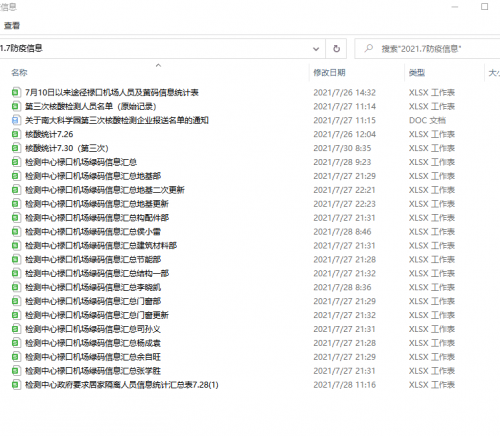Sort by the 类型 column header

417,73
